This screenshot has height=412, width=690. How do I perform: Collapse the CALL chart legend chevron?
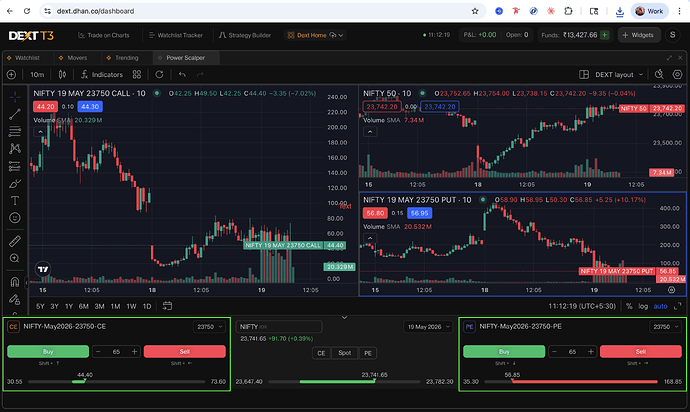[40, 132]
